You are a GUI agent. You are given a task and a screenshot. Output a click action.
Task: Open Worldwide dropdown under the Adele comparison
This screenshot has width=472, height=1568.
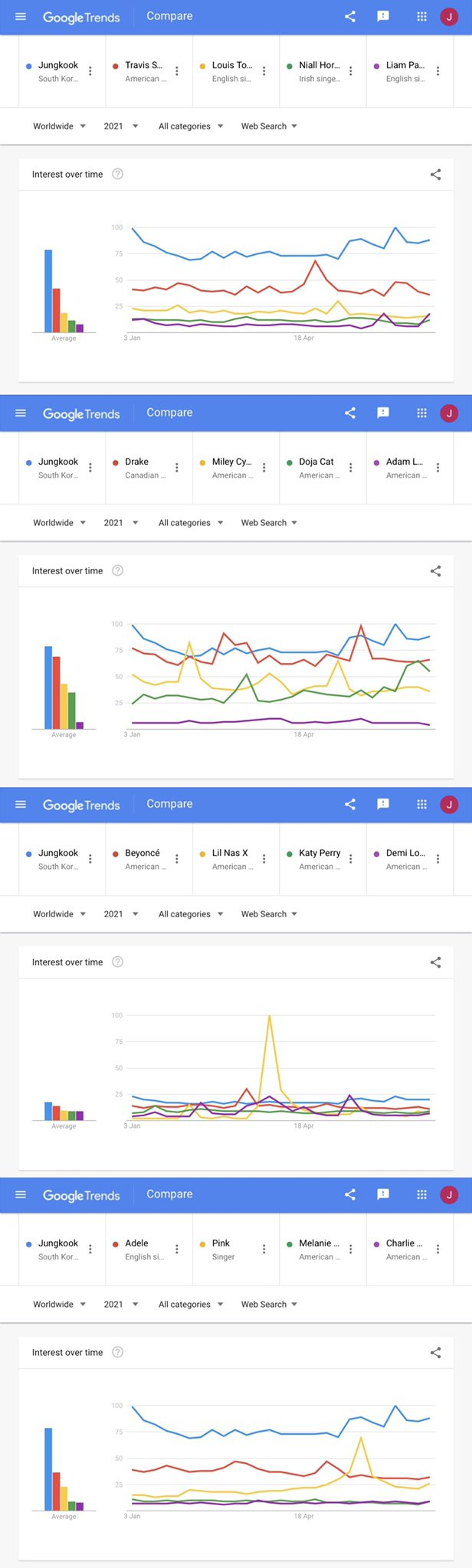pos(59,1305)
